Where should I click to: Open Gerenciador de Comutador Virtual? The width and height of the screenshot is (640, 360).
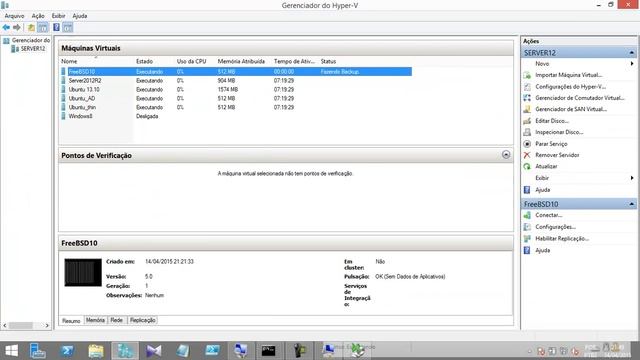point(580,98)
